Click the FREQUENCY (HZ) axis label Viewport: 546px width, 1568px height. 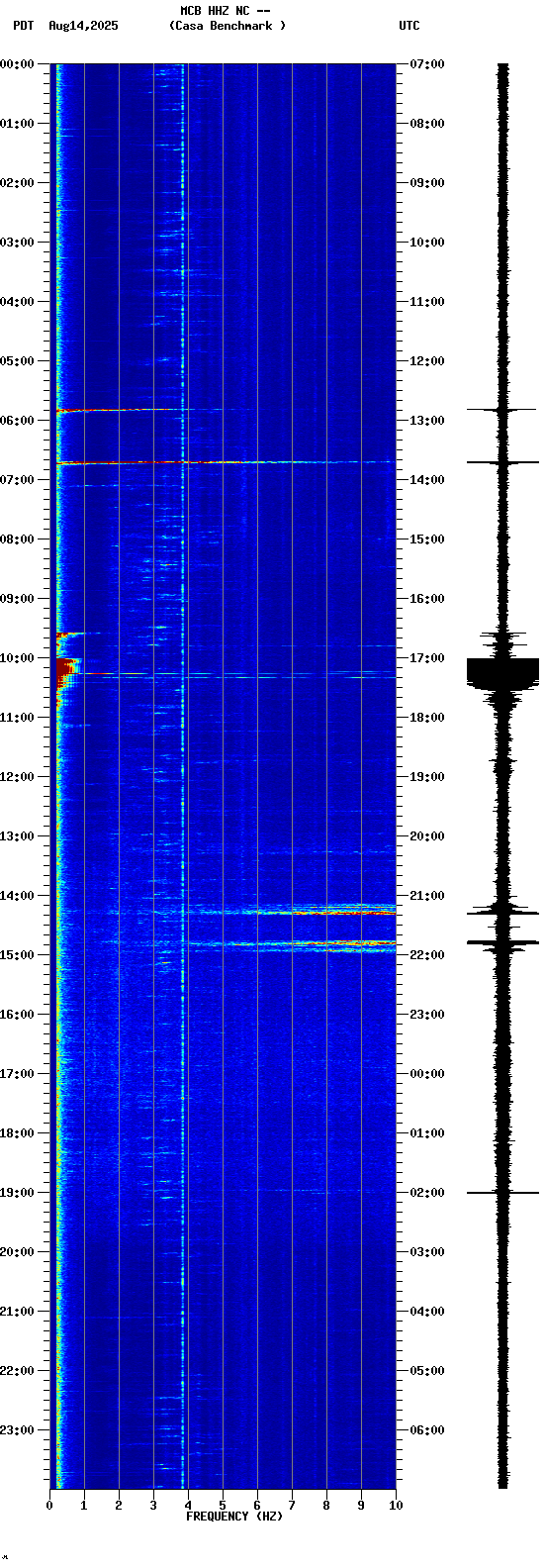tap(234, 1517)
